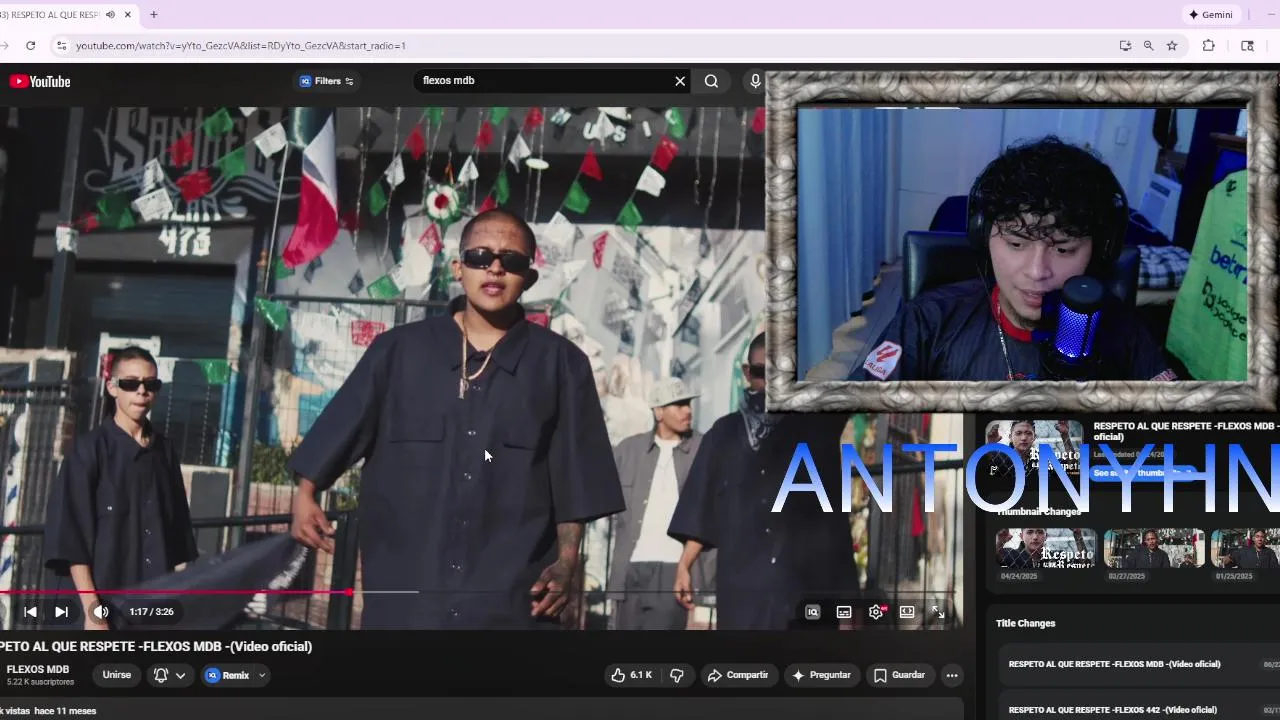Open FLEXOS MDB channel name
Screen dimensions: 1280x720
pos(38,670)
